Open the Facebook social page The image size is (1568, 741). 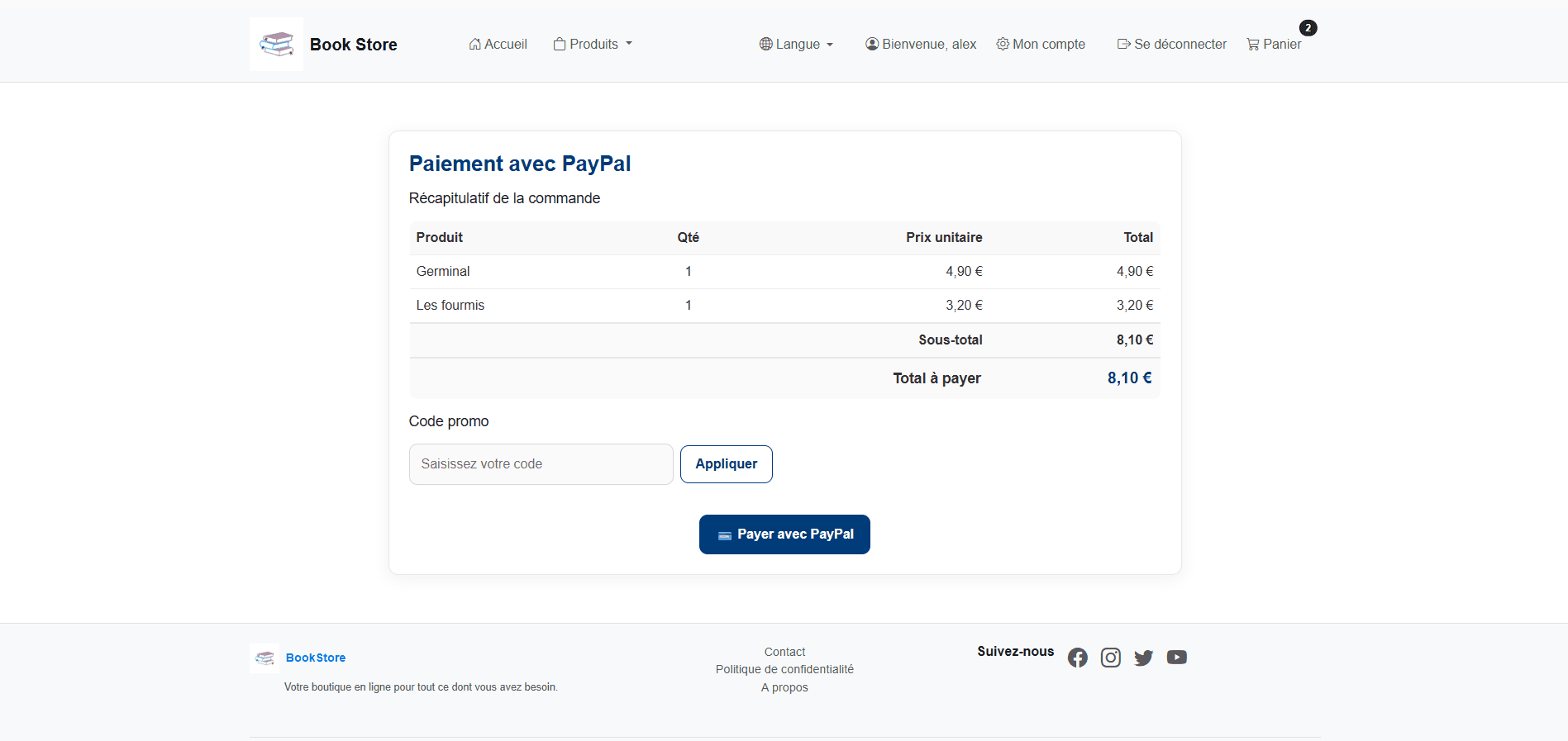[1078, 658]
